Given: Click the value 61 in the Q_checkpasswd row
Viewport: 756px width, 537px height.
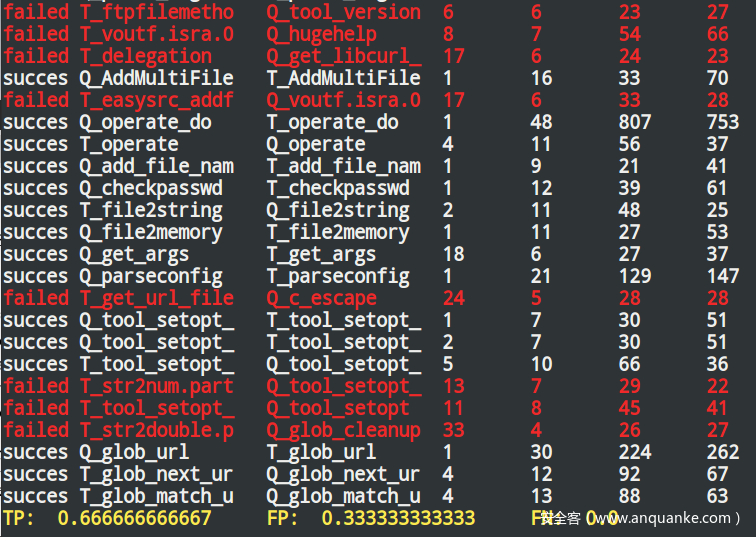Looking at the screenshot, I should 718,188.
